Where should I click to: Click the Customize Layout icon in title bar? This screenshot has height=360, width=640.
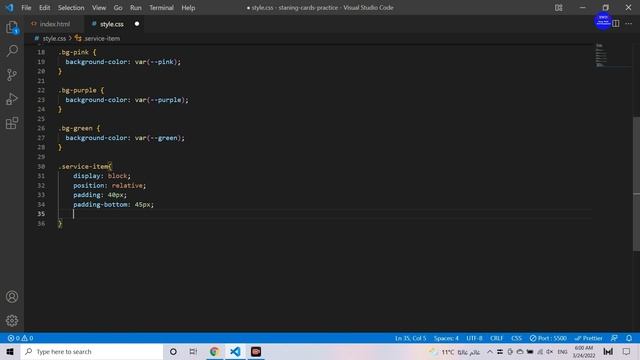coord(558,8)
